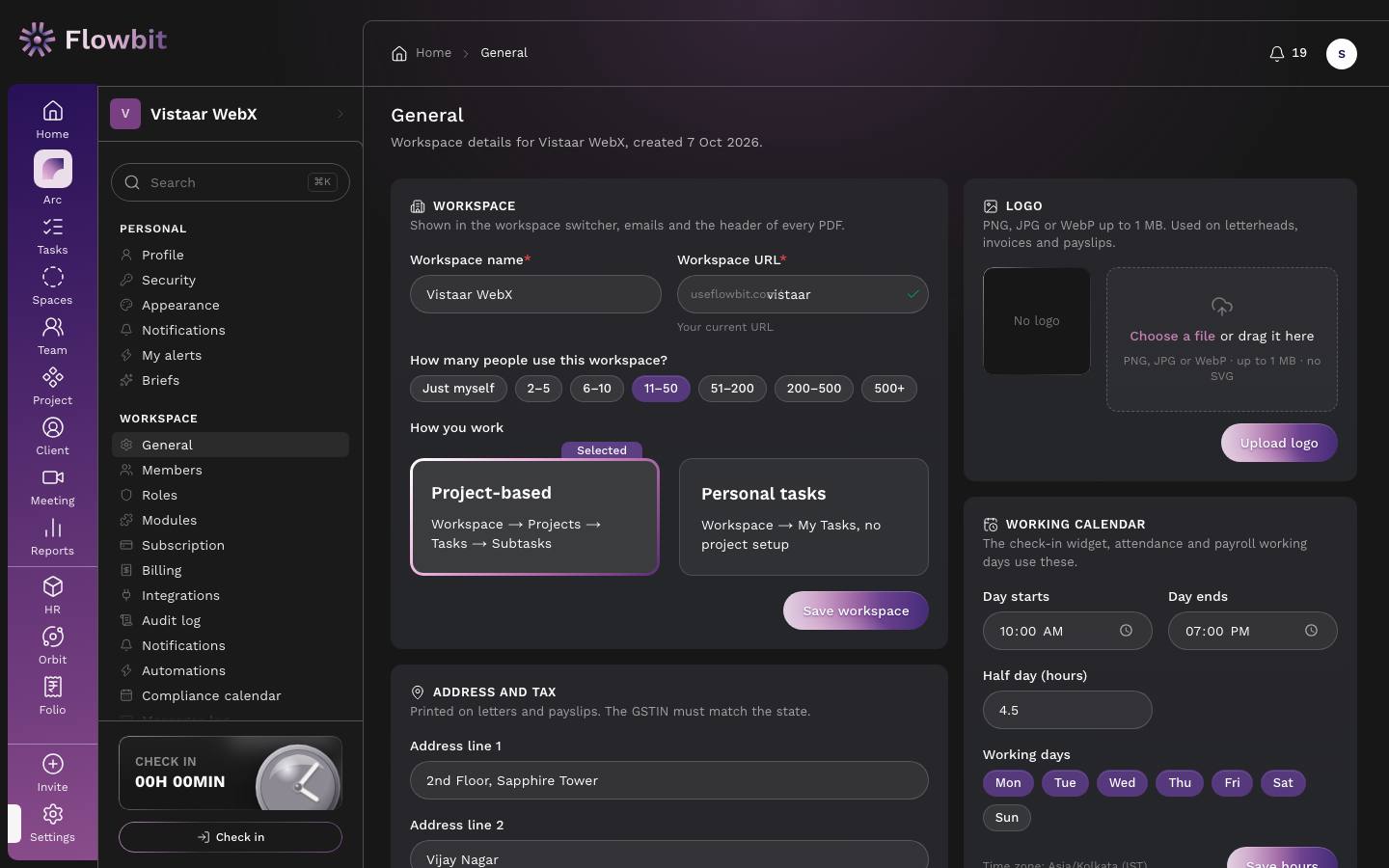Screen dimensions: 1389x868
Task: Focus the Half day hours field
Action: [1067, 710]
